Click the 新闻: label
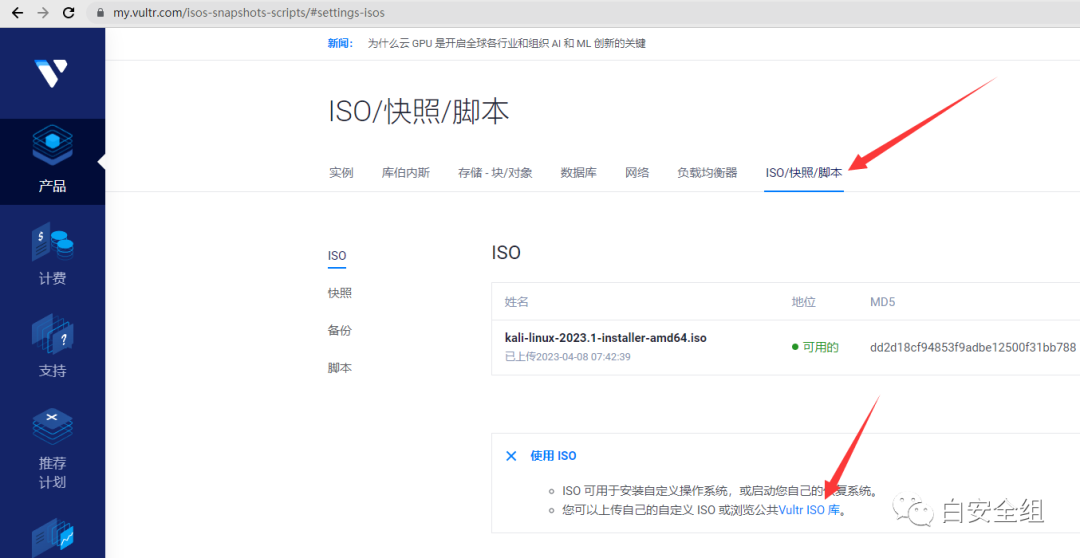Viewport: 1080px width, 558px height. click(340, 43)
